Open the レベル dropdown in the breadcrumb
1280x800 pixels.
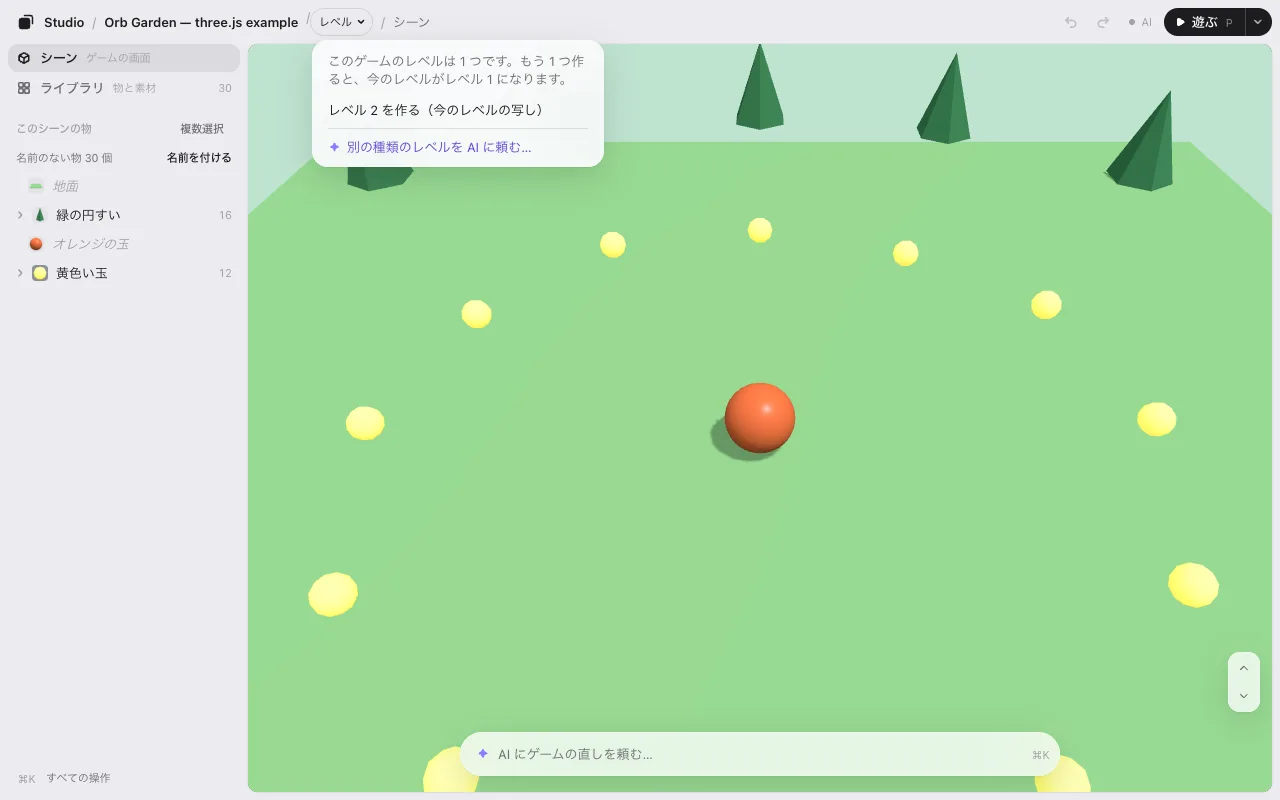342,22
